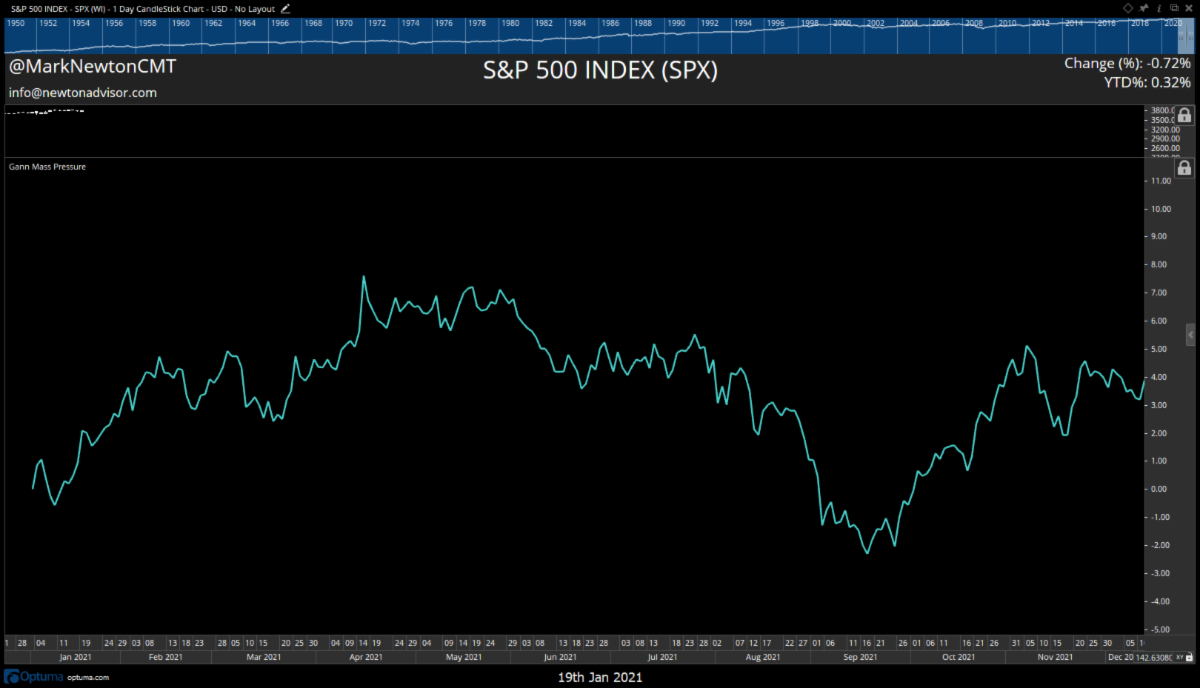The image size is (1200, 688).
Task: Click the S&P 500 INDEX (SPX) chart title
Action: tap(600, 73)
